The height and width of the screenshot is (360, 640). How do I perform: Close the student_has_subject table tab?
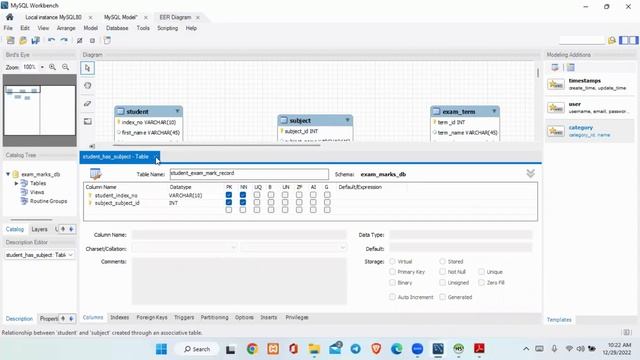(156, 157)
